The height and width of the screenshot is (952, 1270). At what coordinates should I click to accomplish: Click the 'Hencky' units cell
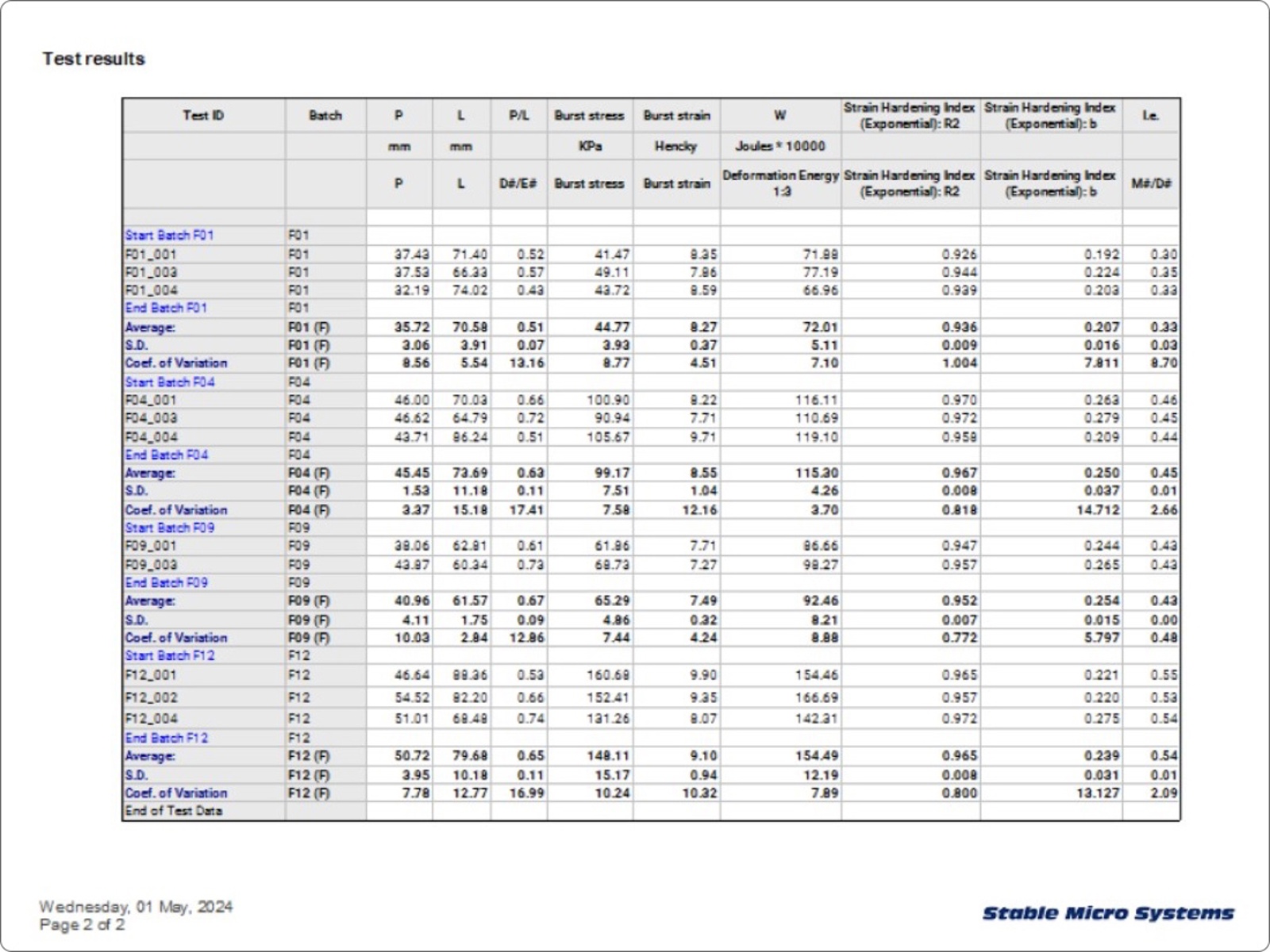[676, 146]
